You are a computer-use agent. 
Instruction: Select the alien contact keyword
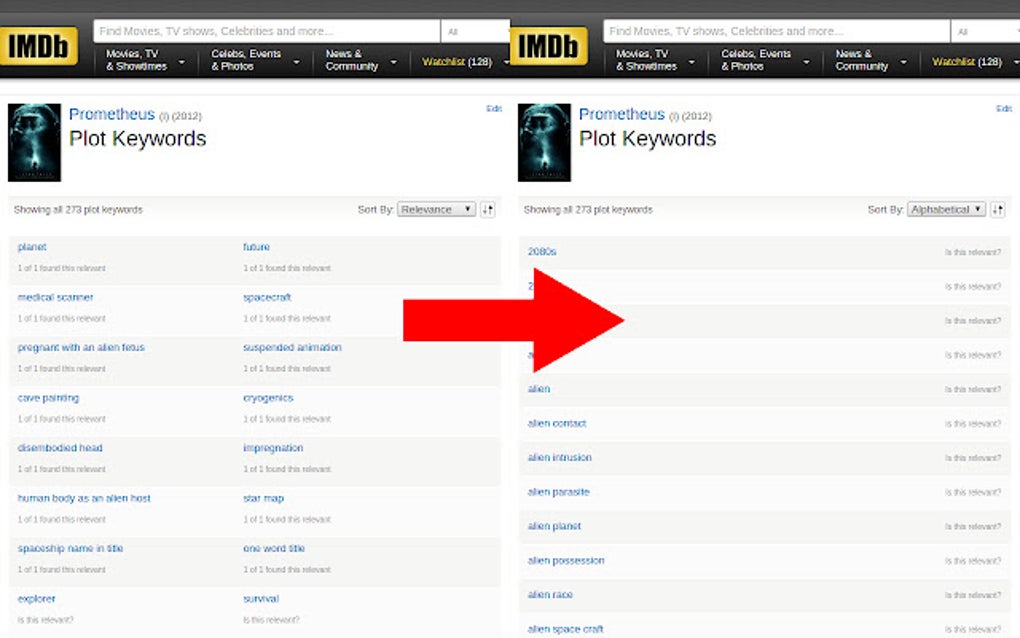556,423
